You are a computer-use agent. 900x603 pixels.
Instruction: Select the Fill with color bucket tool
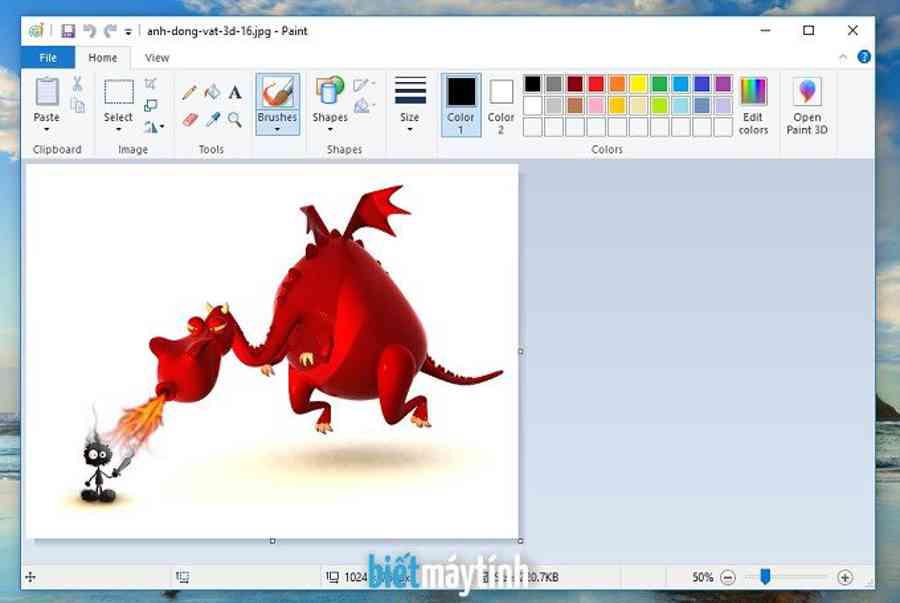coord(212,92)
